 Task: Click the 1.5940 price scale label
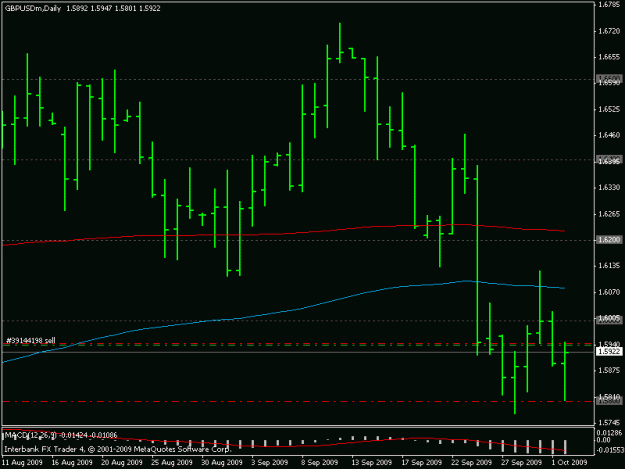(x=609, y=343)
